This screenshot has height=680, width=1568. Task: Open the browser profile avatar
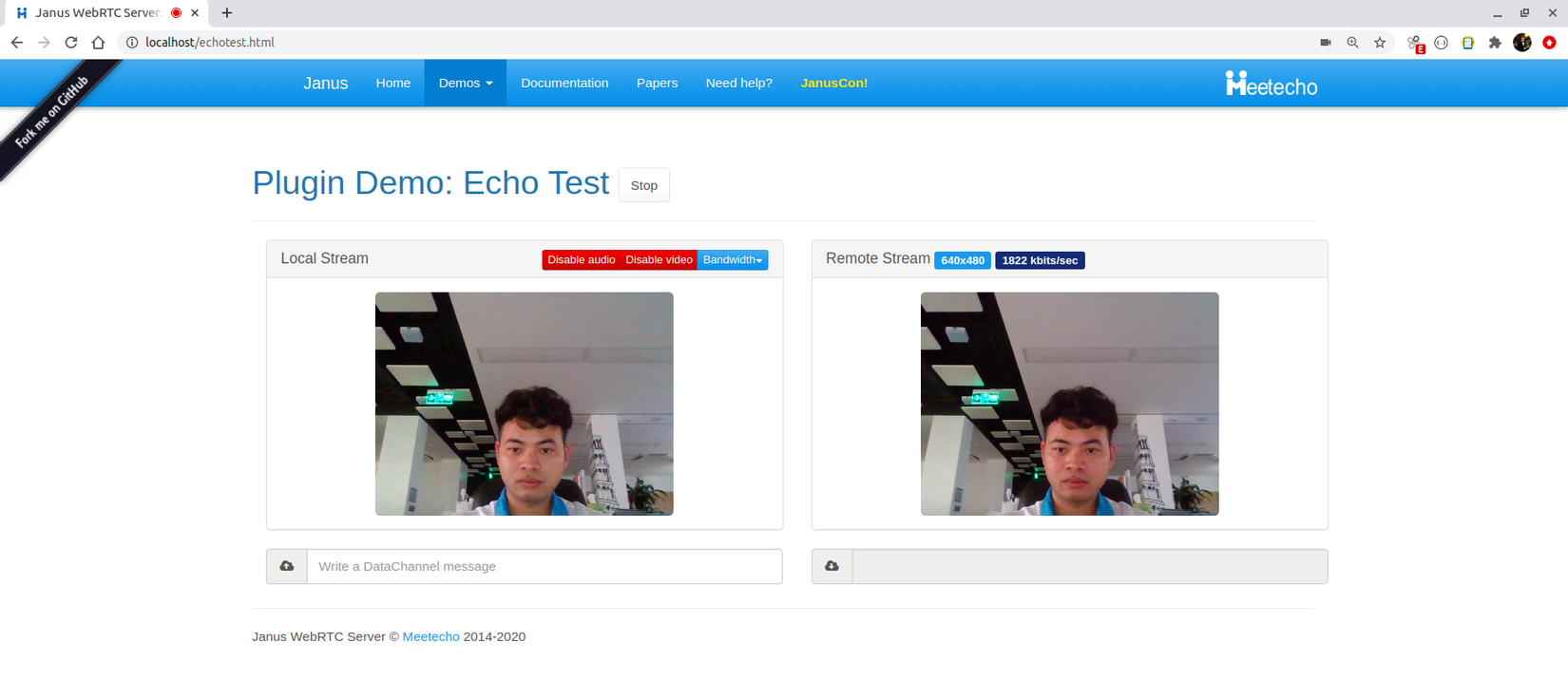[1522, 43]
